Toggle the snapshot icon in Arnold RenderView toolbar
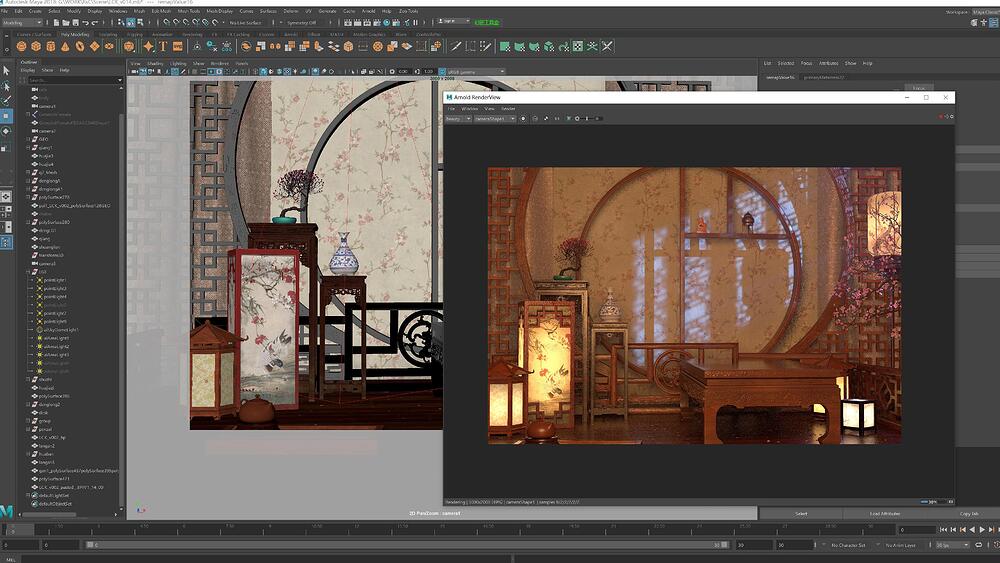The height and width of the screenshot is (563, 1000). (x=535, y=119)
